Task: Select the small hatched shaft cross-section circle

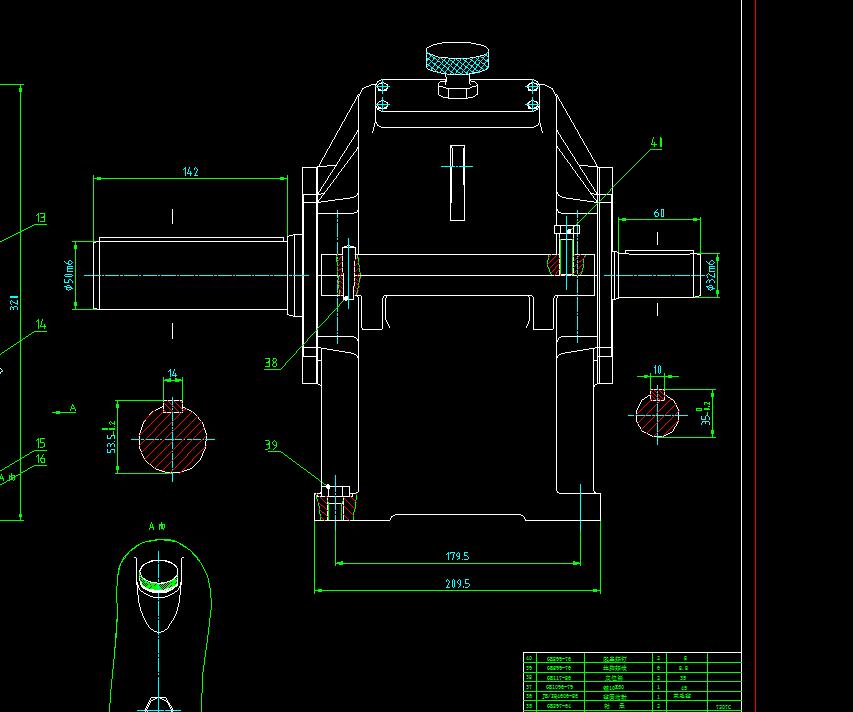Action: [658, 414]
